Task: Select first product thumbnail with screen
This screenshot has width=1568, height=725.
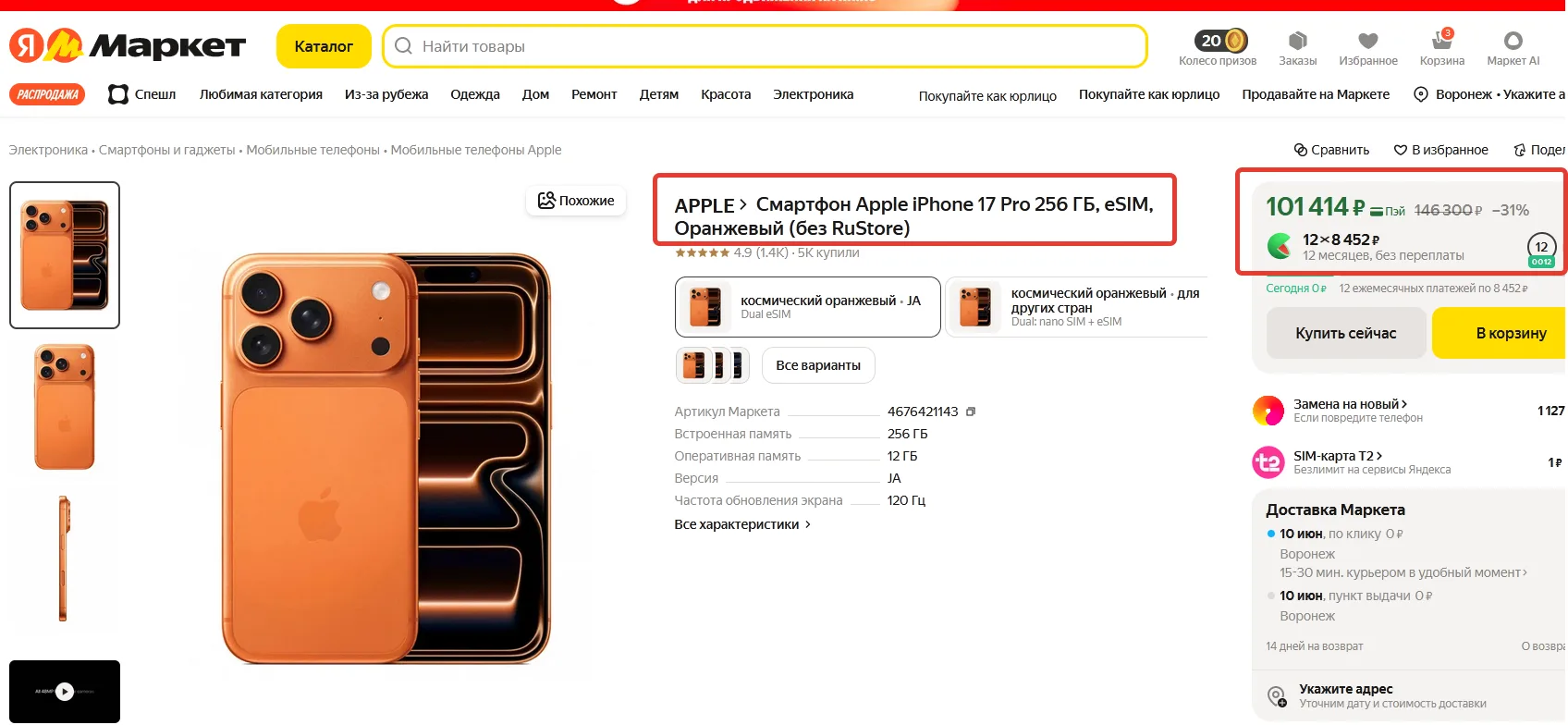Action: 65,255
